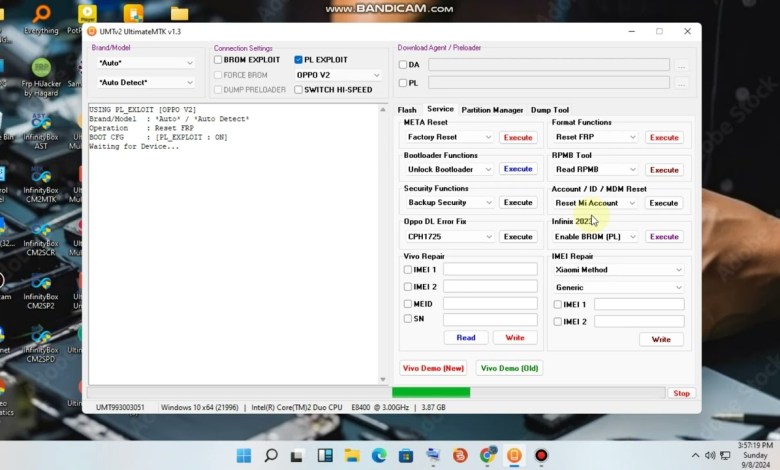Click the Vivo Repair SN input field
Viewport: 780px width, 470px height.
click(x=490, y=319)
